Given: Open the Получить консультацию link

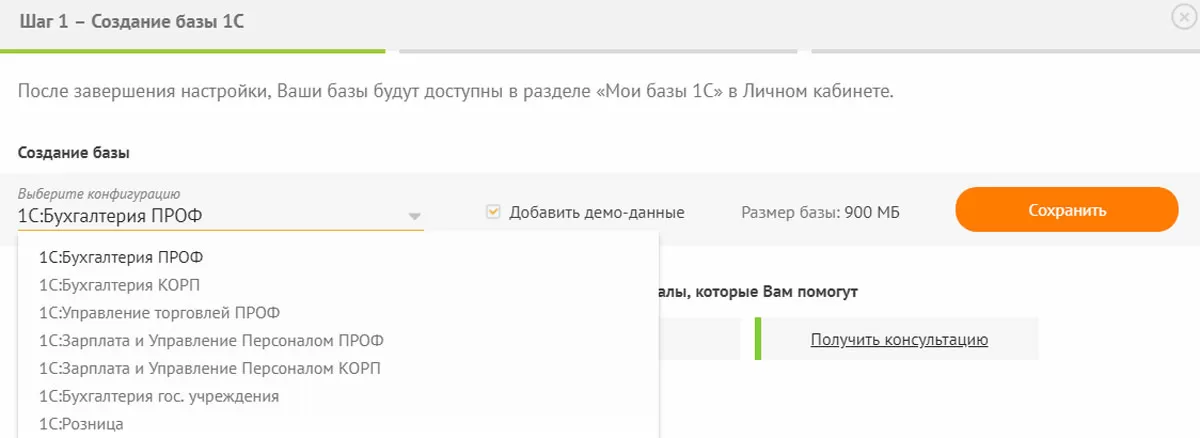Looking at the screenshot, I should 900,340.
